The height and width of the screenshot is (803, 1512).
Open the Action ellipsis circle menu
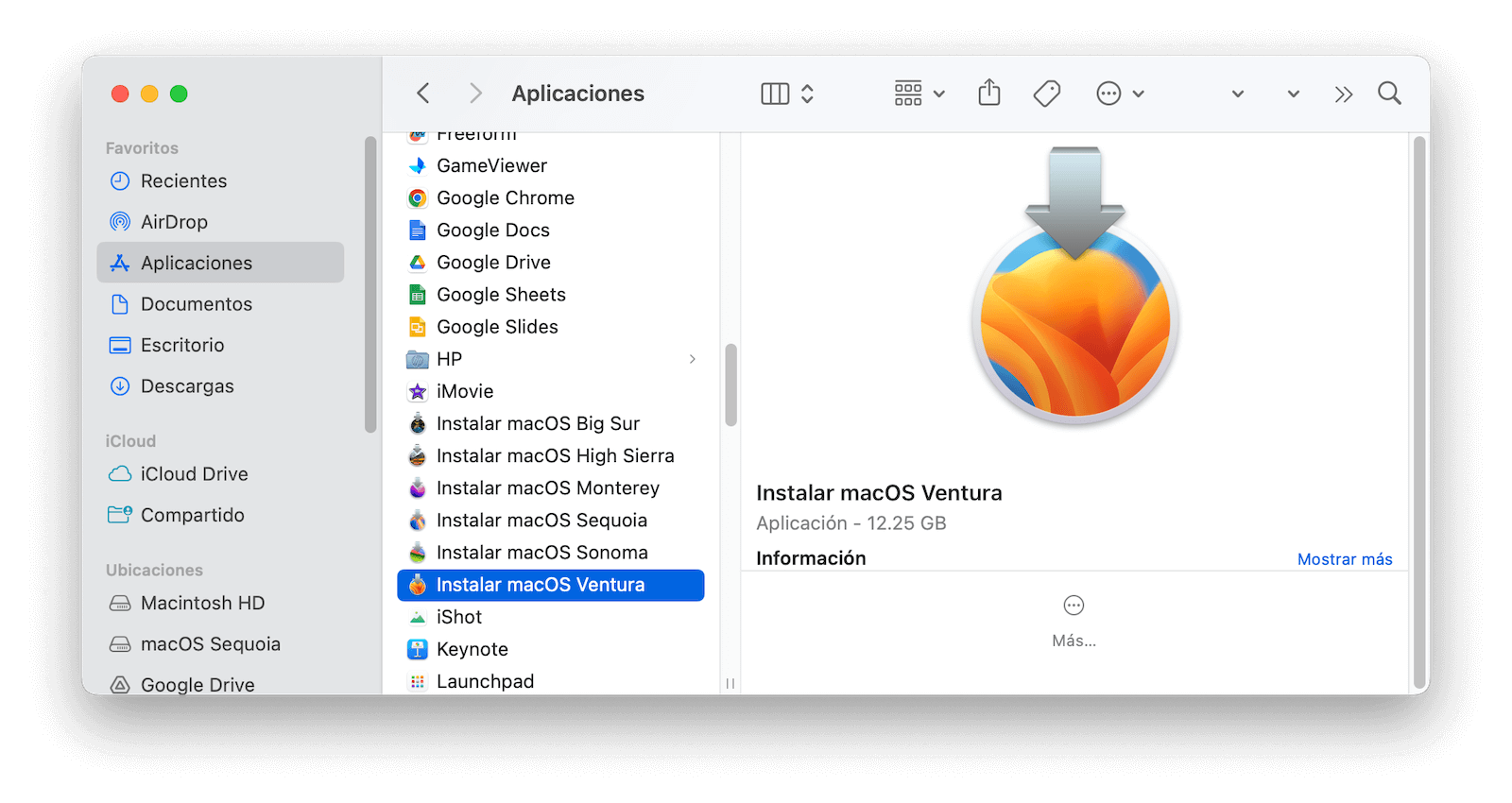point(1108,94)
